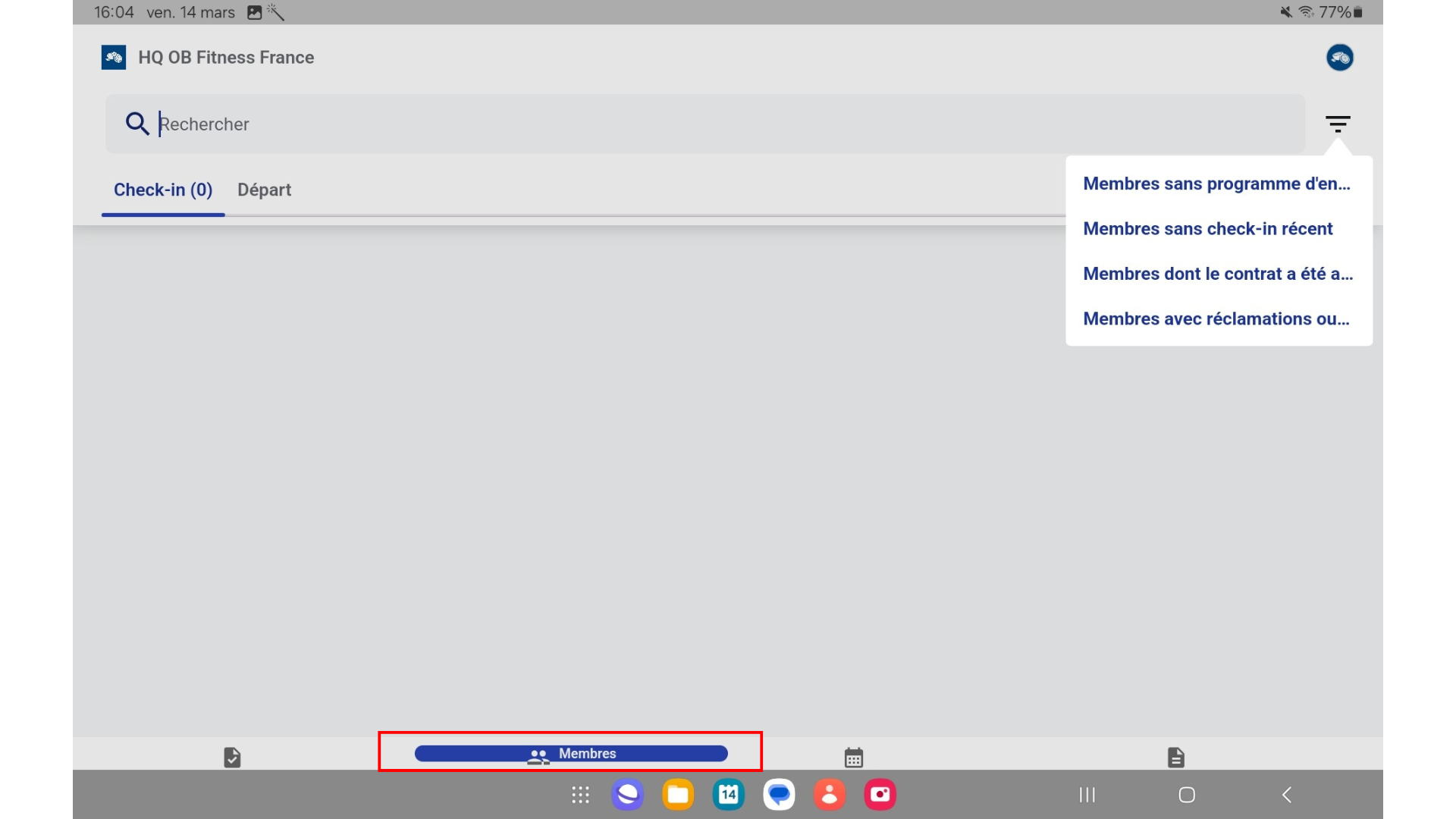This screenshot has width=1456, height=819.
Task: Focus the Rechercher search field
Action: click(x=705, y=124)
